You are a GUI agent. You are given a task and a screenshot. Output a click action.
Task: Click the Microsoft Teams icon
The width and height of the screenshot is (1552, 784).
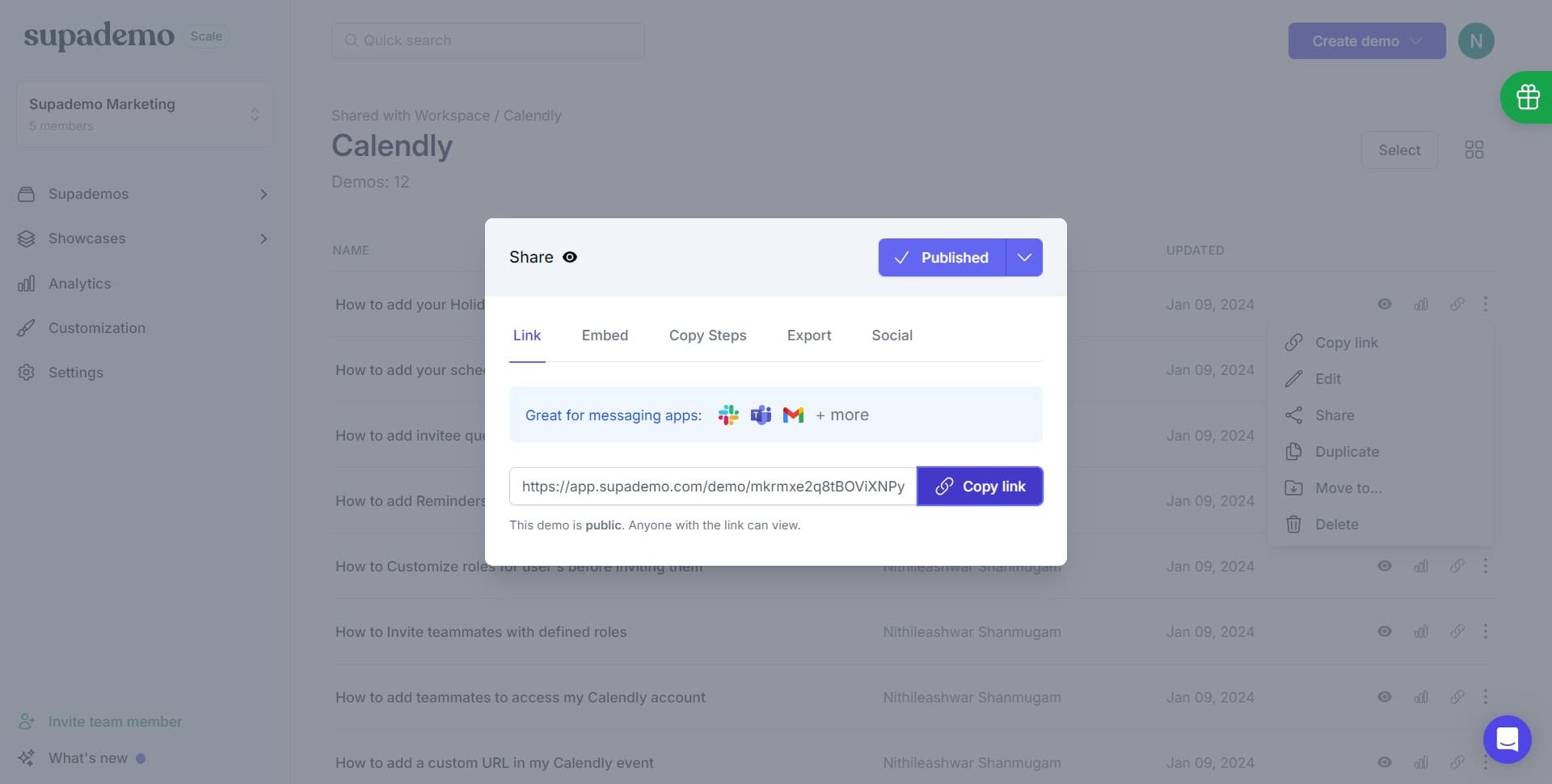click(x=761, y=415)
